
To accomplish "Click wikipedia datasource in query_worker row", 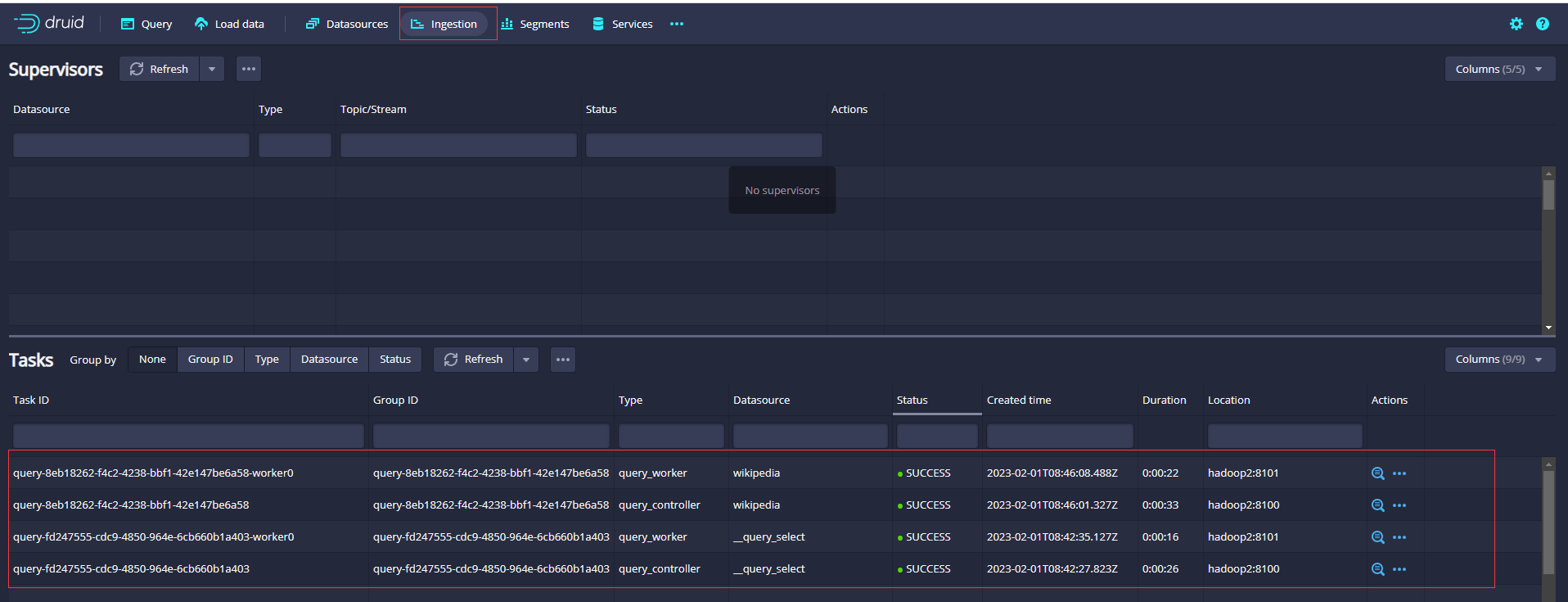I will click(x=756, y=473).
